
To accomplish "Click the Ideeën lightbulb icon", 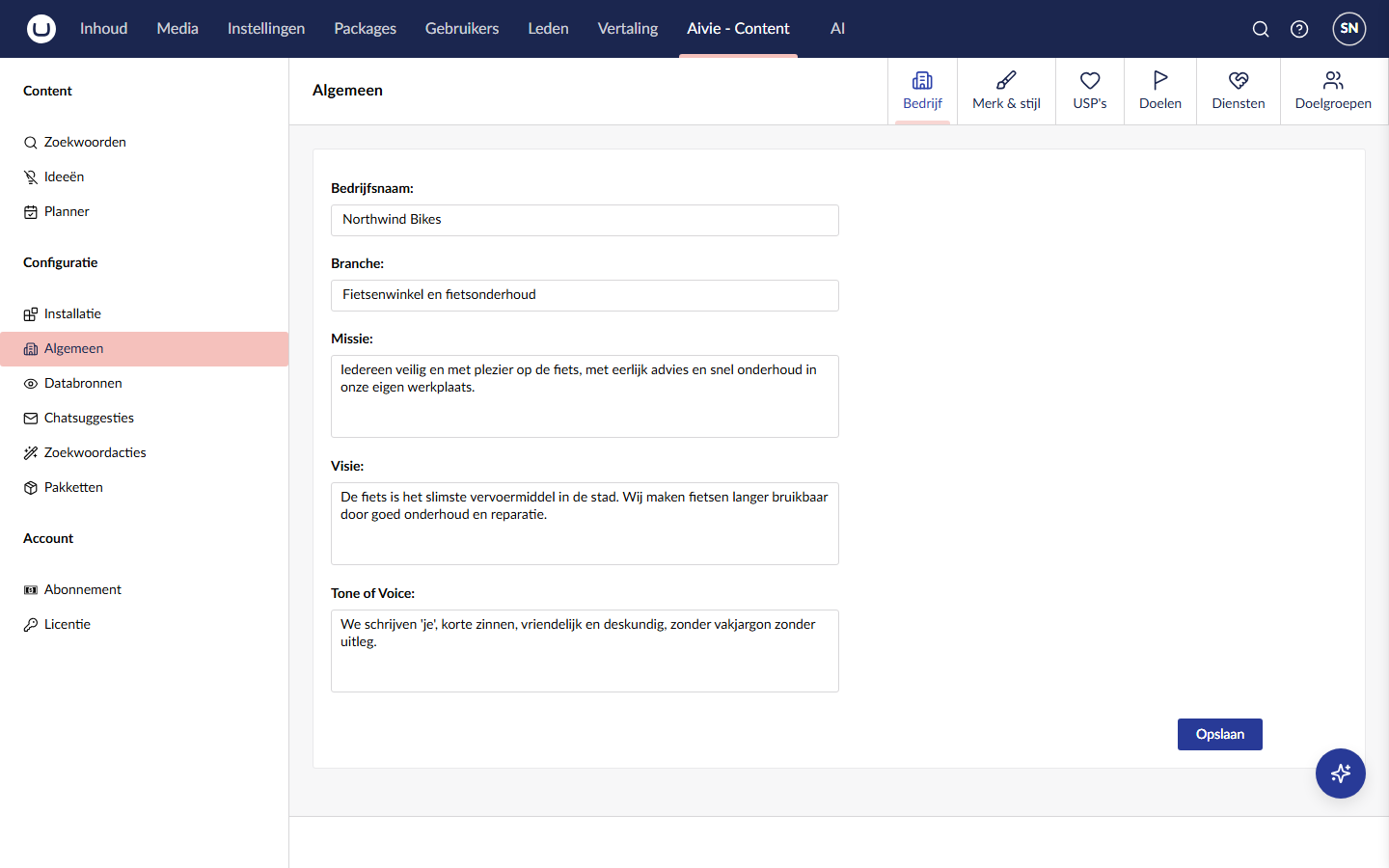I will pos(31,177).
